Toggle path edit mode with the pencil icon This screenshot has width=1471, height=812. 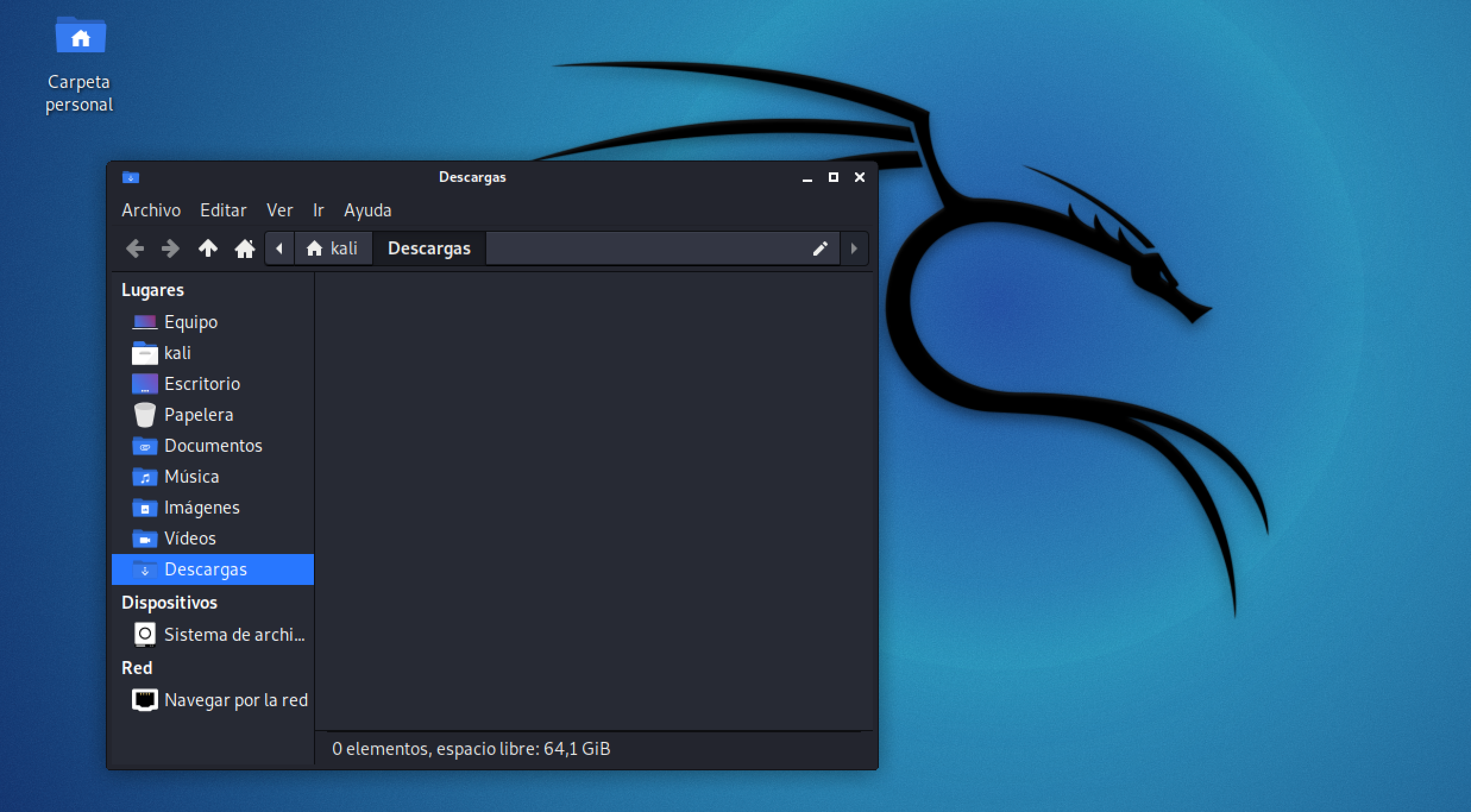pos(820,248)
